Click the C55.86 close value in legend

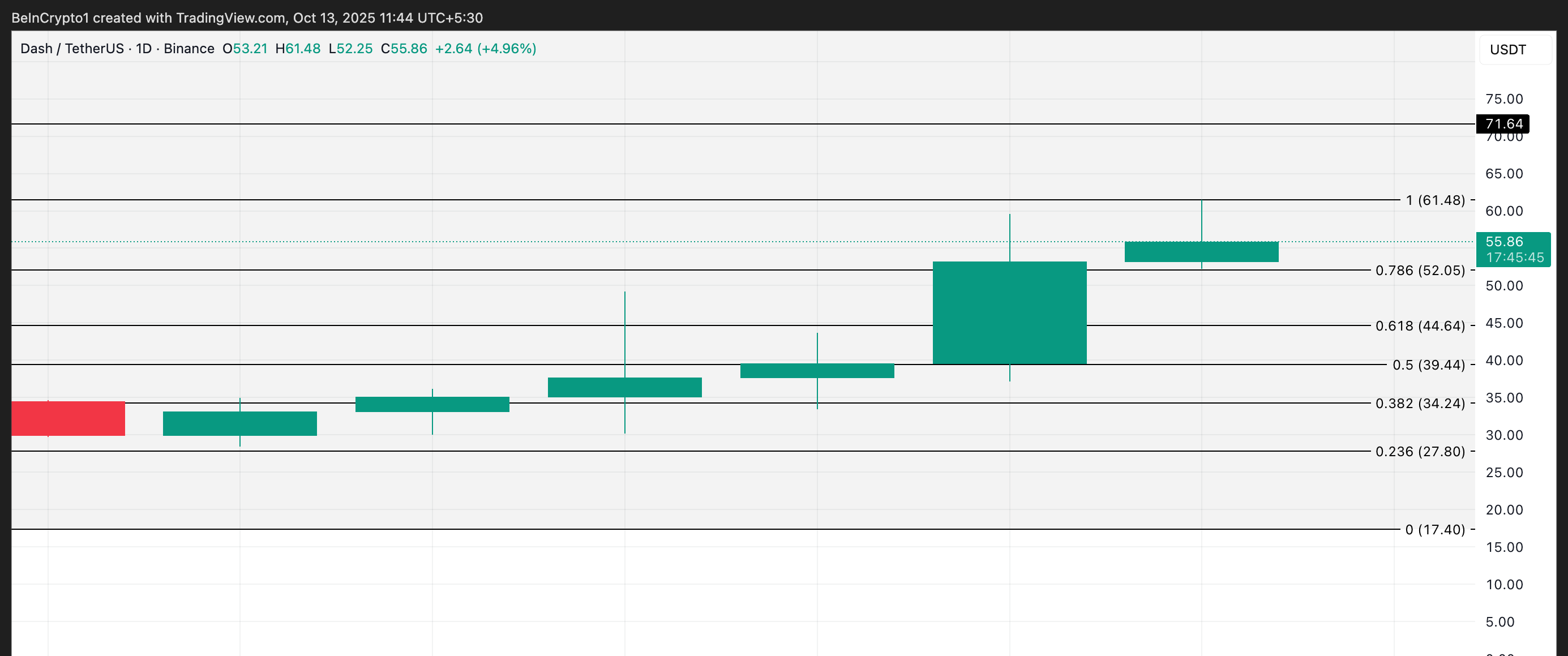[404, 49]
